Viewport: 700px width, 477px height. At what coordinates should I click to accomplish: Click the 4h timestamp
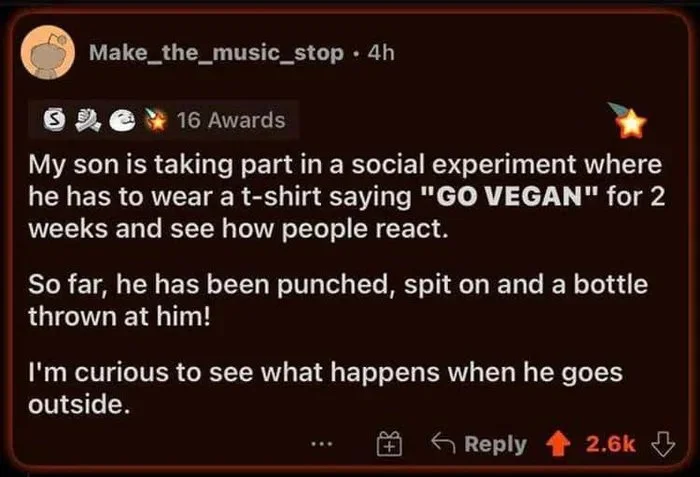click(381, 53)
